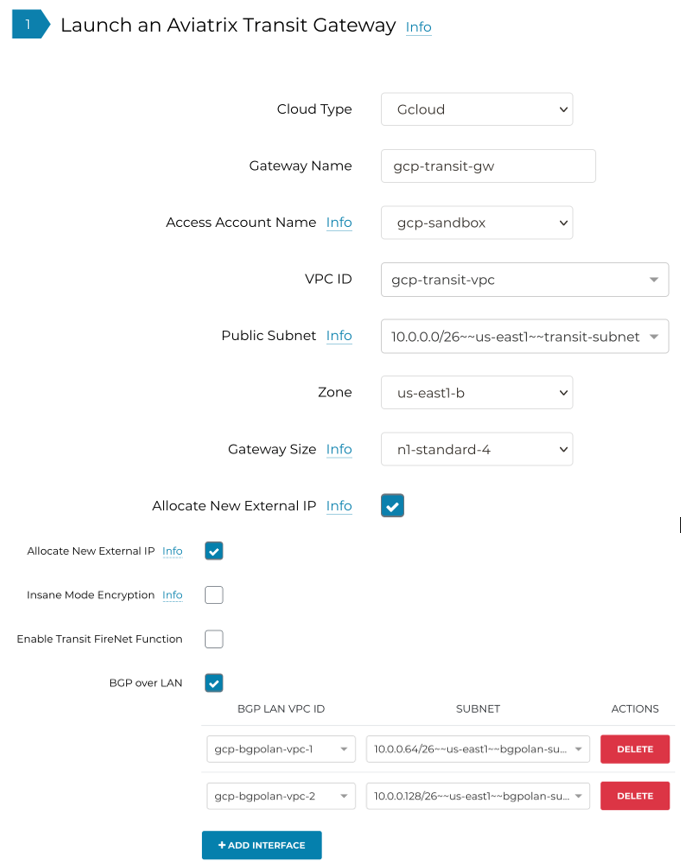This screenshot has height=867, width=693.
Task: Open the Cloud Type dropdown
Action: [476, 109]
